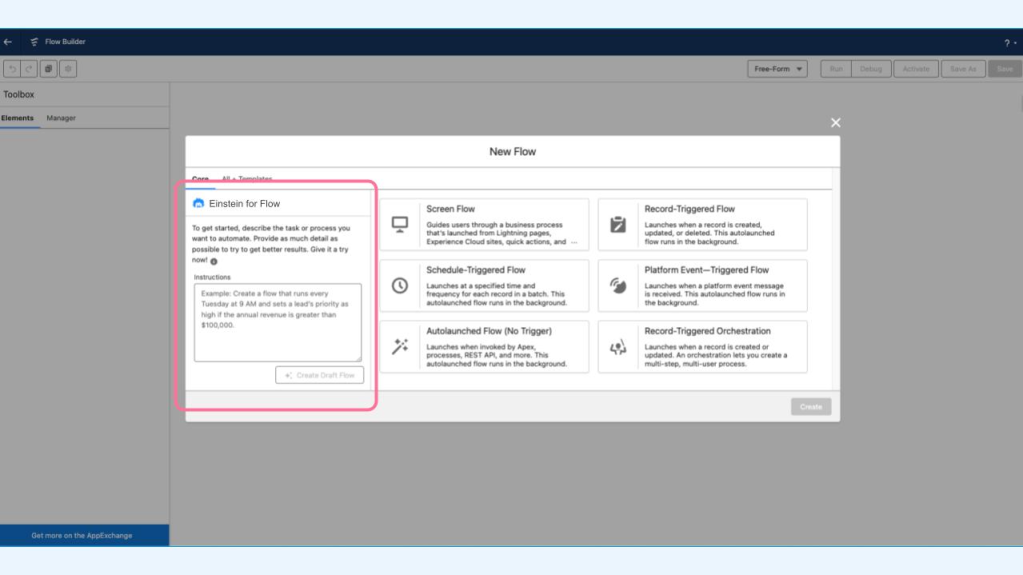Click Get more on the AppExchange link
The width and height of the screenshot is (1023, 575).
tap(82, 535)
